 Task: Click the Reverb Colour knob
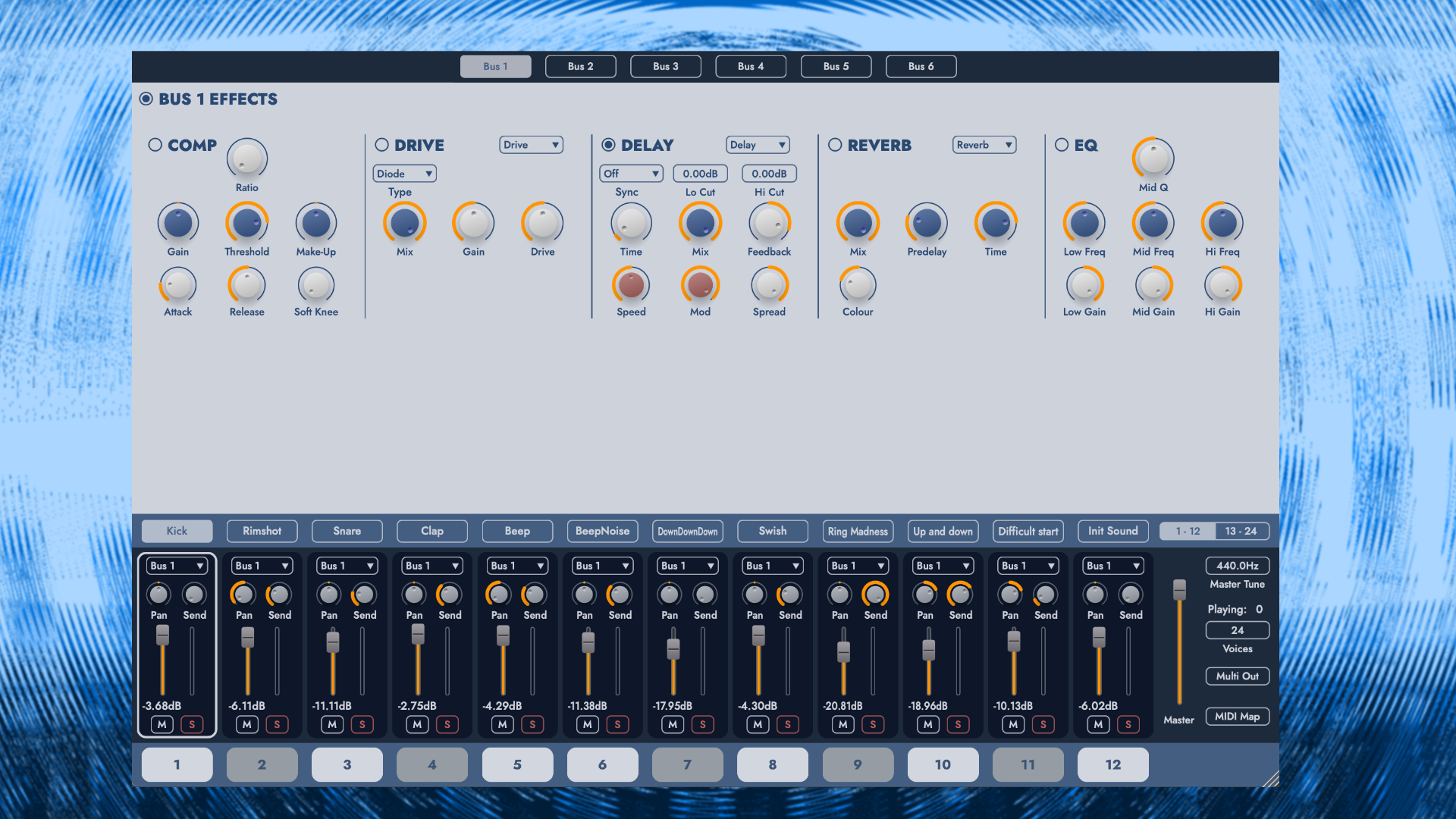(x=858, y=285)
